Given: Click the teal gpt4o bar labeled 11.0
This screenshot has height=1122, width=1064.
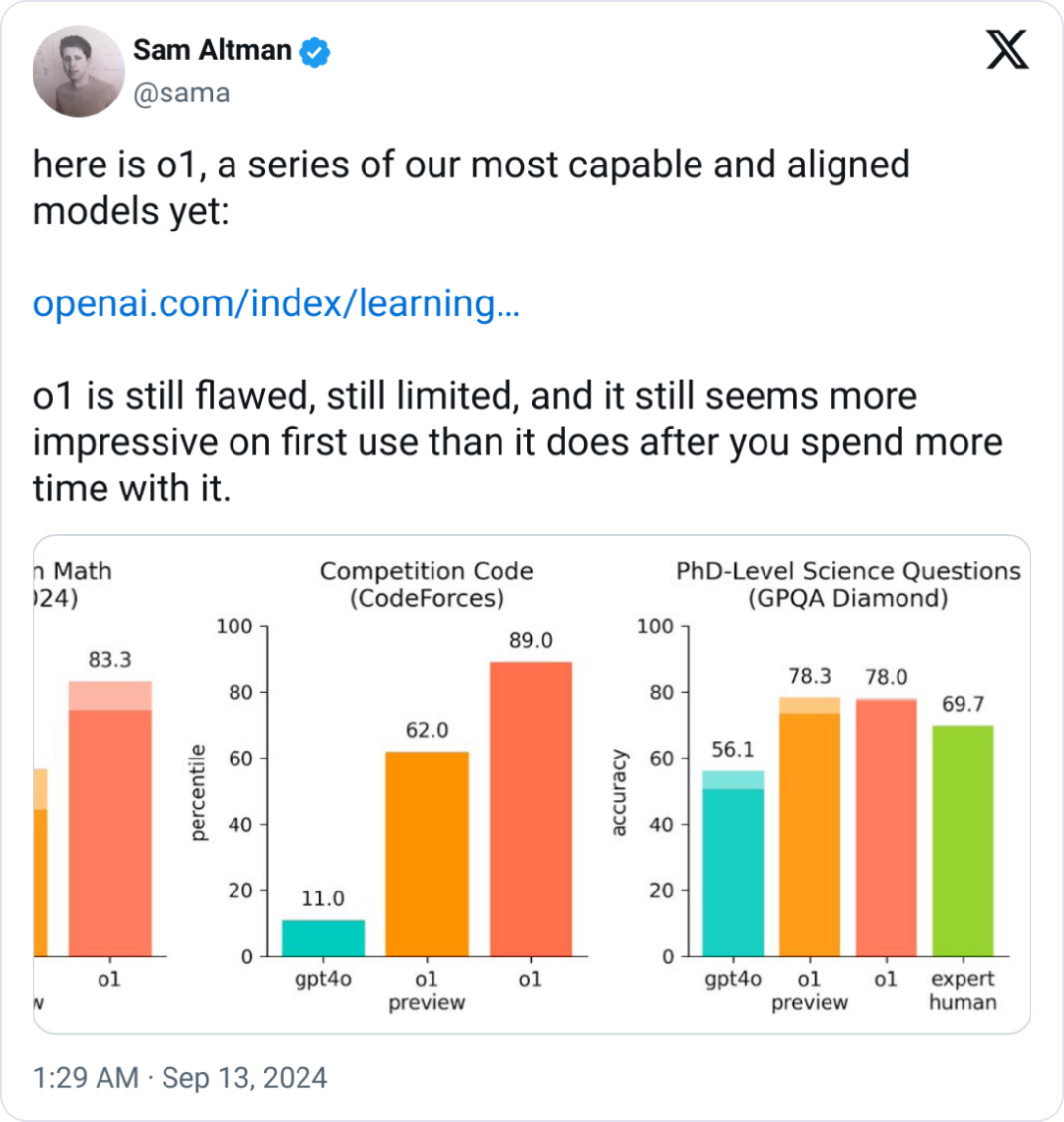Looking at the screenshot, I should click(x=323, y=938).
